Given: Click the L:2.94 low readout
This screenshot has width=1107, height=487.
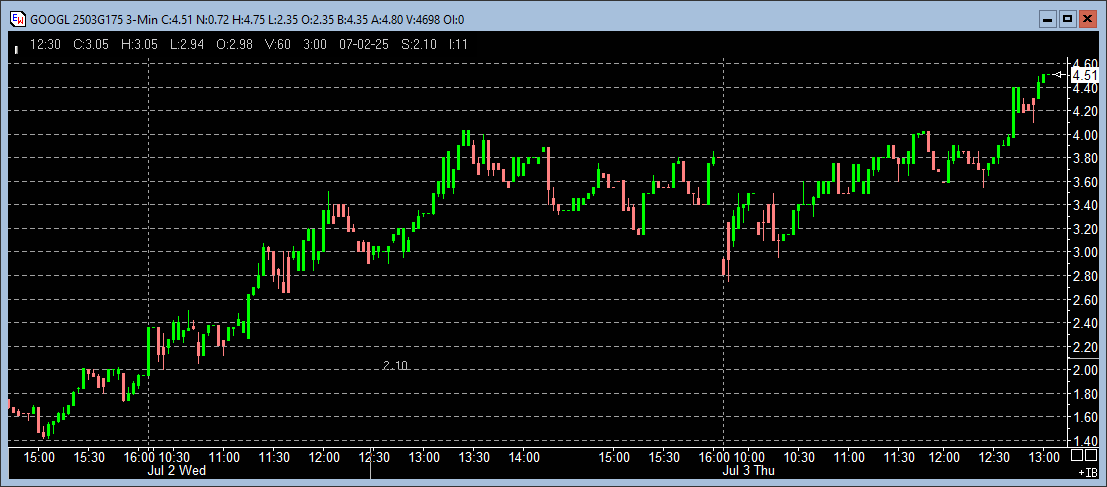Looking at the screenshot, I should click(x=187, y=44).
